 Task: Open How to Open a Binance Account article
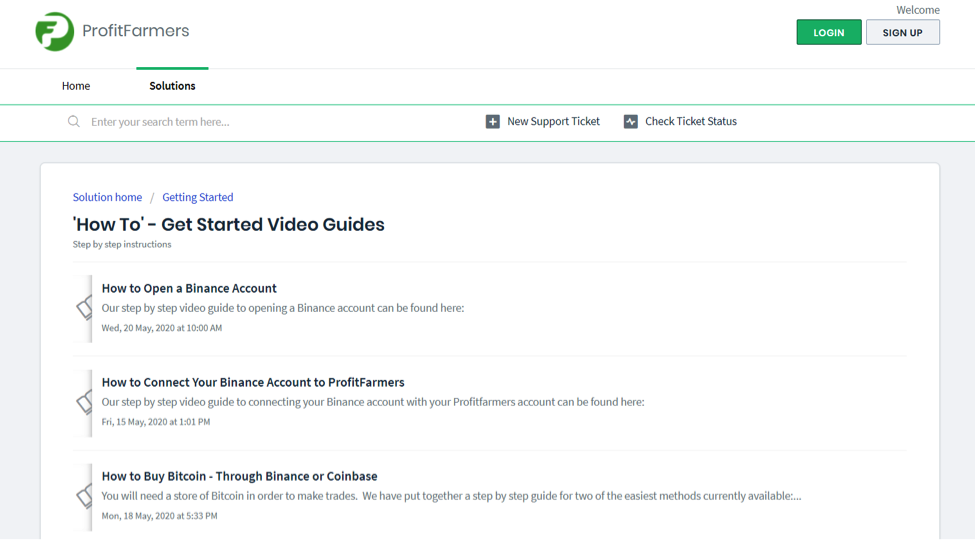(189, 288)
